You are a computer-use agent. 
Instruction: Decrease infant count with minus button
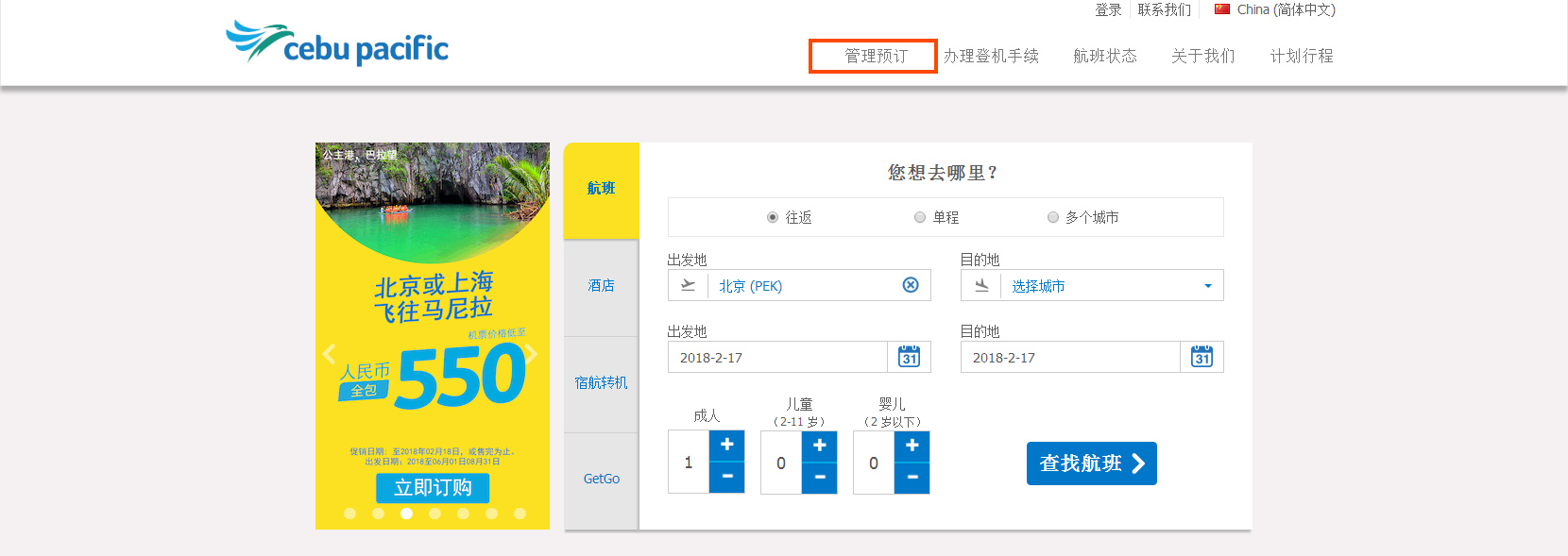click(912, 478)
